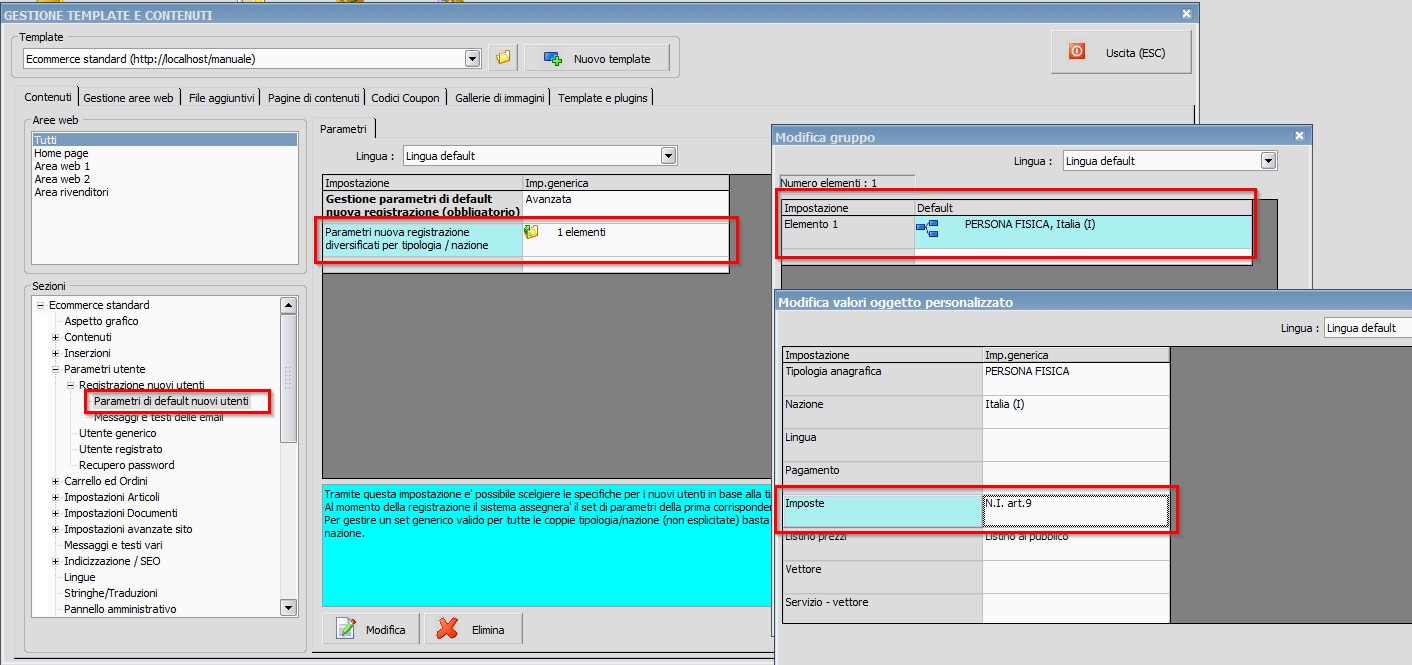Select Utente registrato in the tree

121,449
